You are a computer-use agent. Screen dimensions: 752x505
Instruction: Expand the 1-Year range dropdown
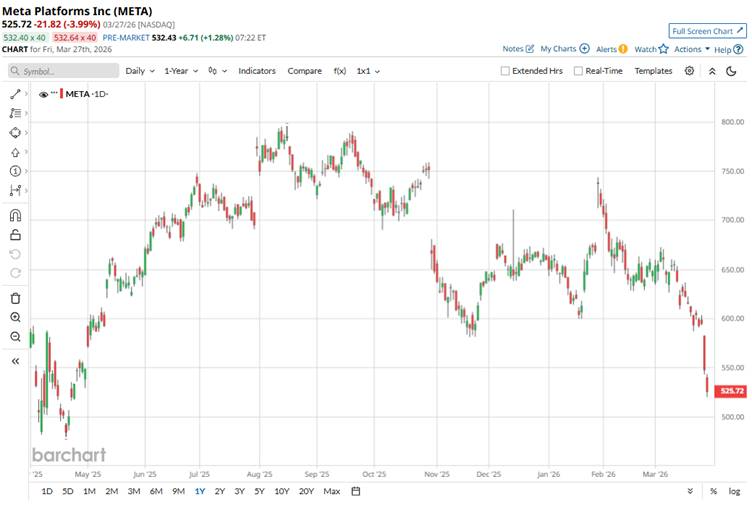tap(181, 71)
